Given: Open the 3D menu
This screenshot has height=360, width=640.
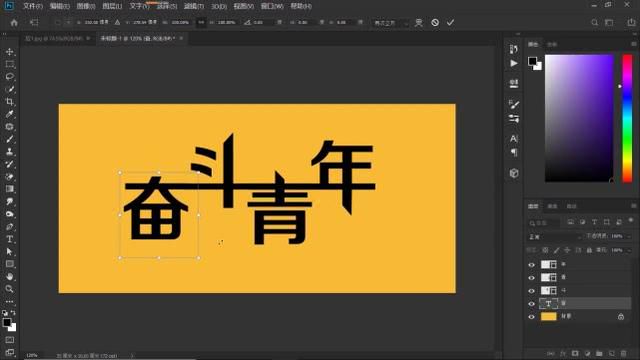Looking at the screenshot, I should (219, 6).
